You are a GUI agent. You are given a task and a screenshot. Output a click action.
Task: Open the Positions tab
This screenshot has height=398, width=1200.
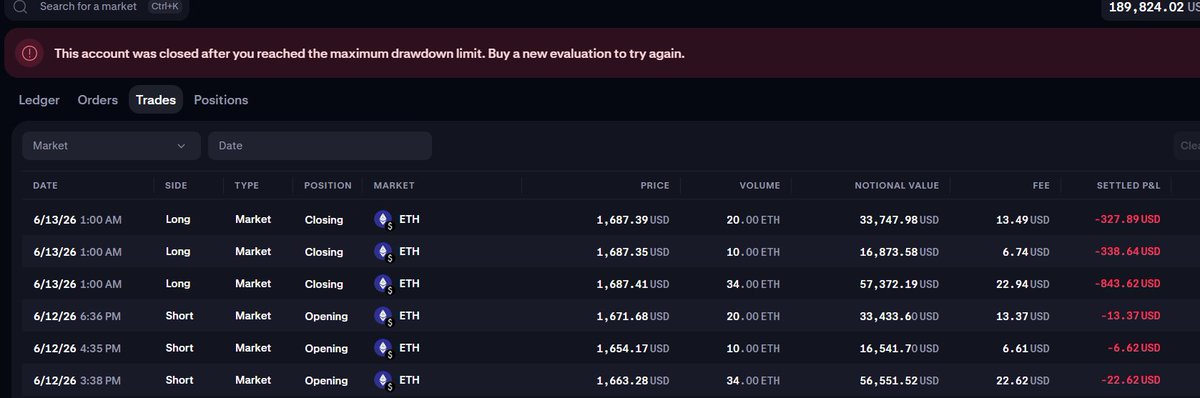click(x=221, y=100)
